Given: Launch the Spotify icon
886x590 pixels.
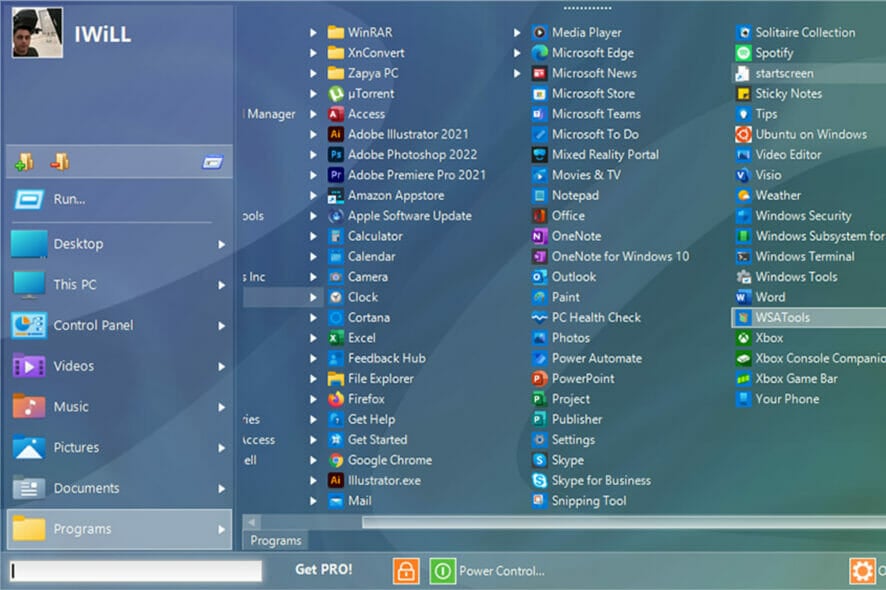Looking at the screenshot, I should click(743, 53).
